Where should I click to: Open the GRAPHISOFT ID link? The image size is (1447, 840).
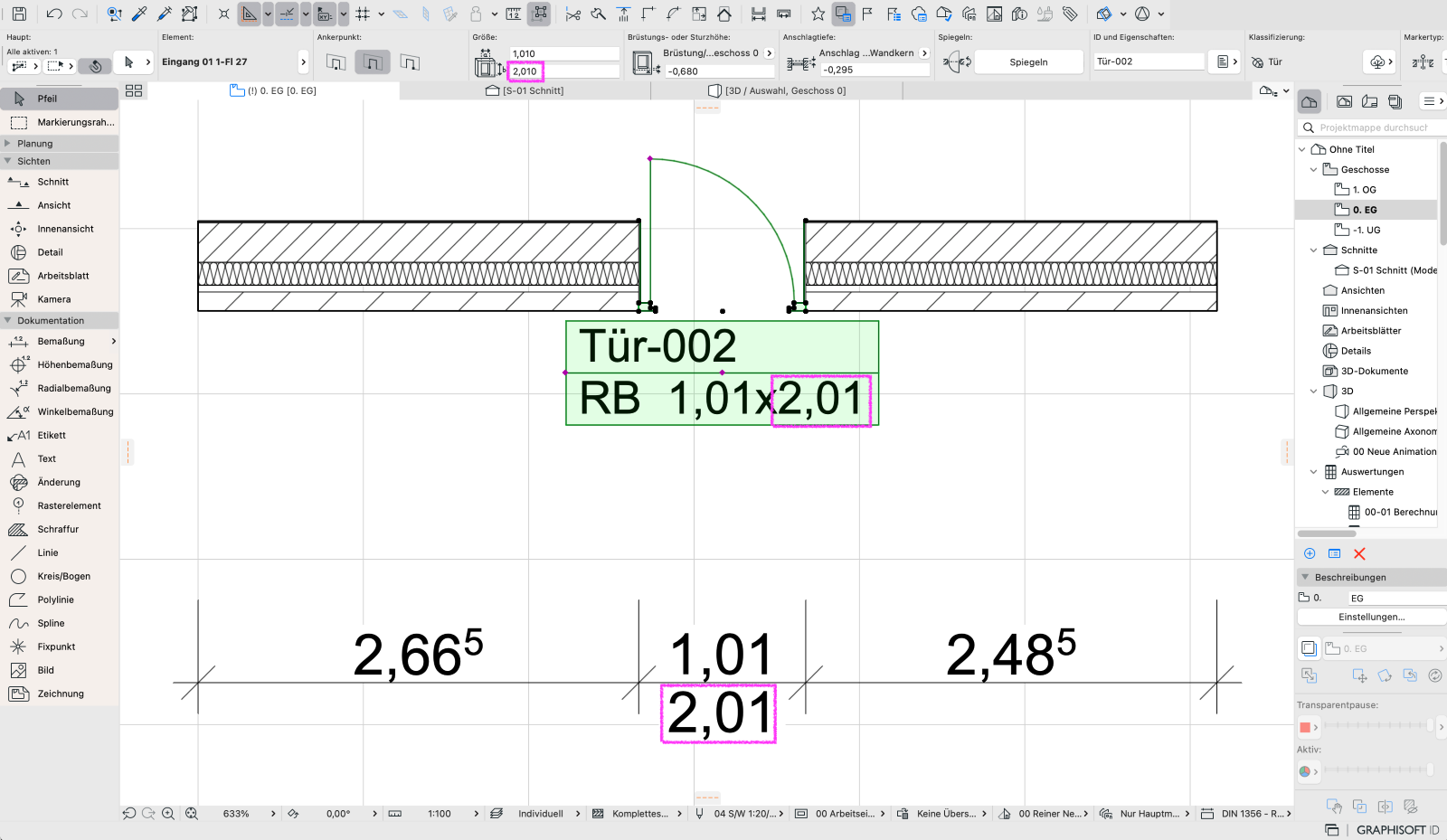(1397, 829)
